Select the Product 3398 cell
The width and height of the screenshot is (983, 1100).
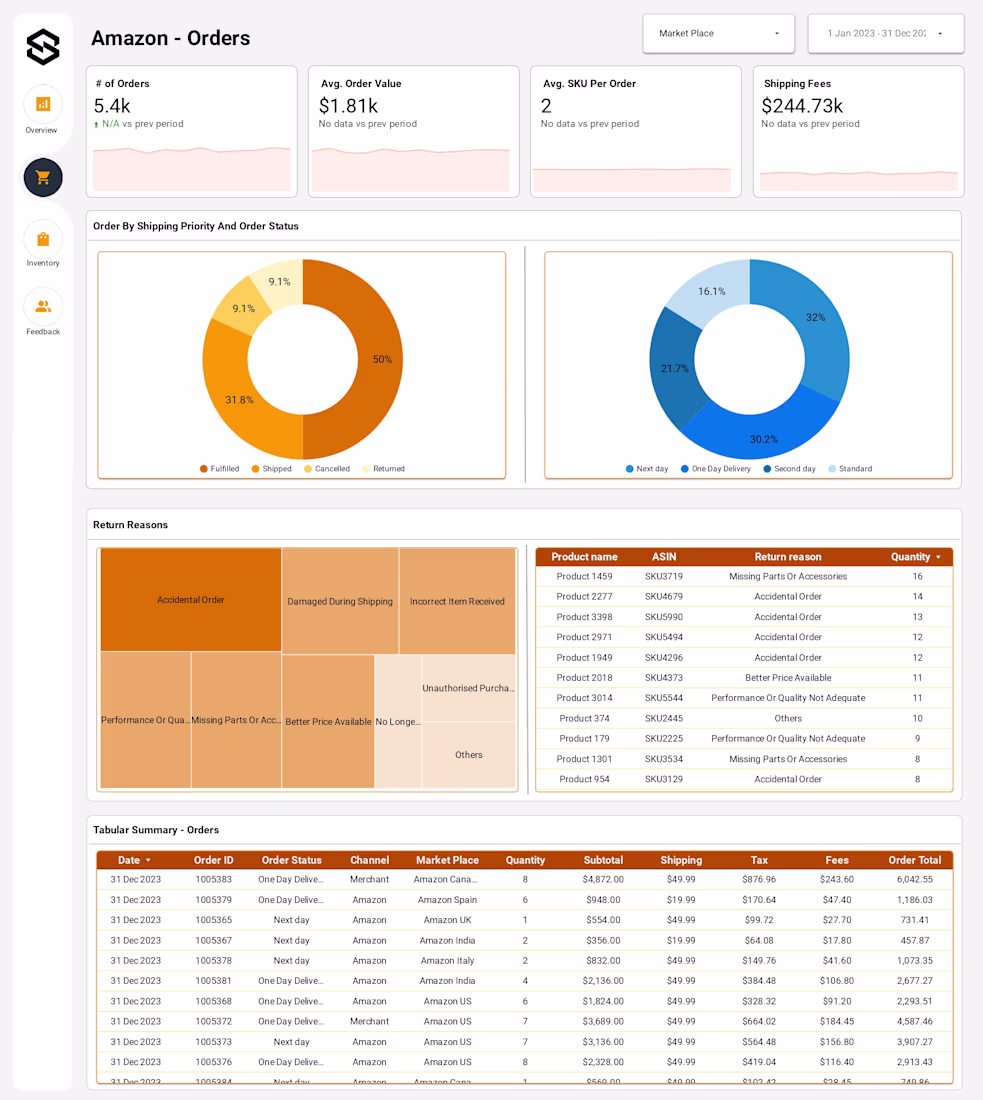pyautogui.click(x=584, y=617)
